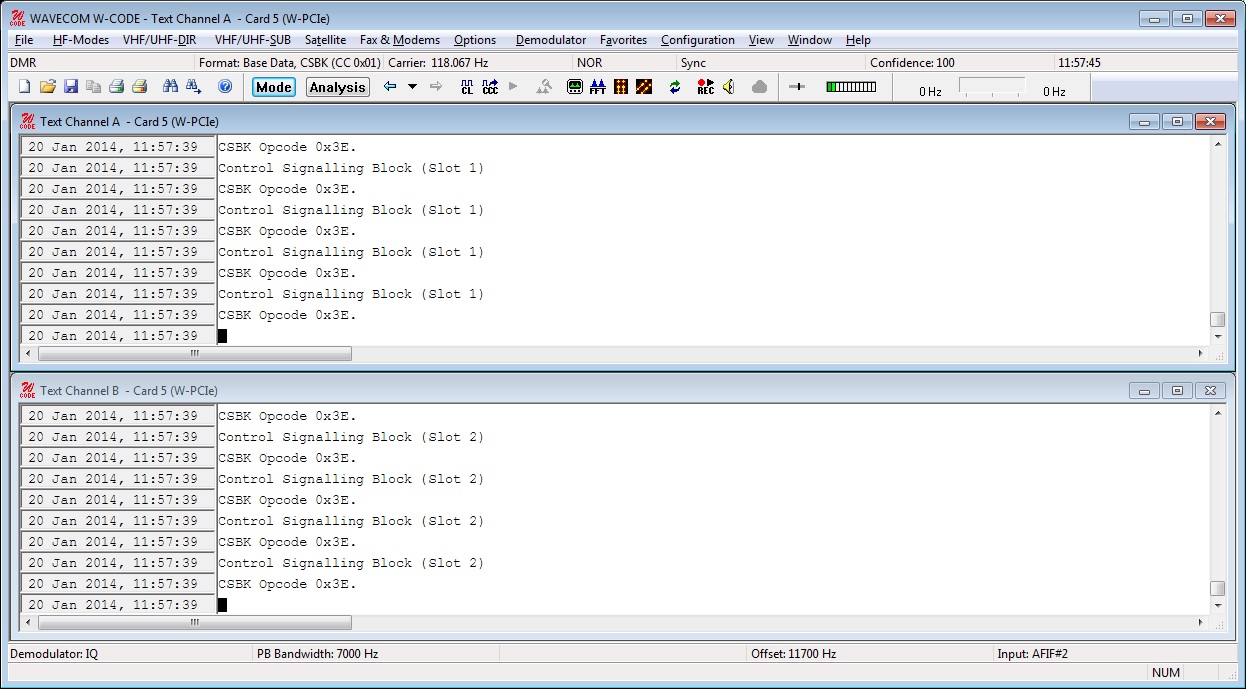Click Text Channel A vertical scrollbar up arrow
The height and width of the screenshot is (689, 1246).
pyautogui.click(x=1217, y=144)
